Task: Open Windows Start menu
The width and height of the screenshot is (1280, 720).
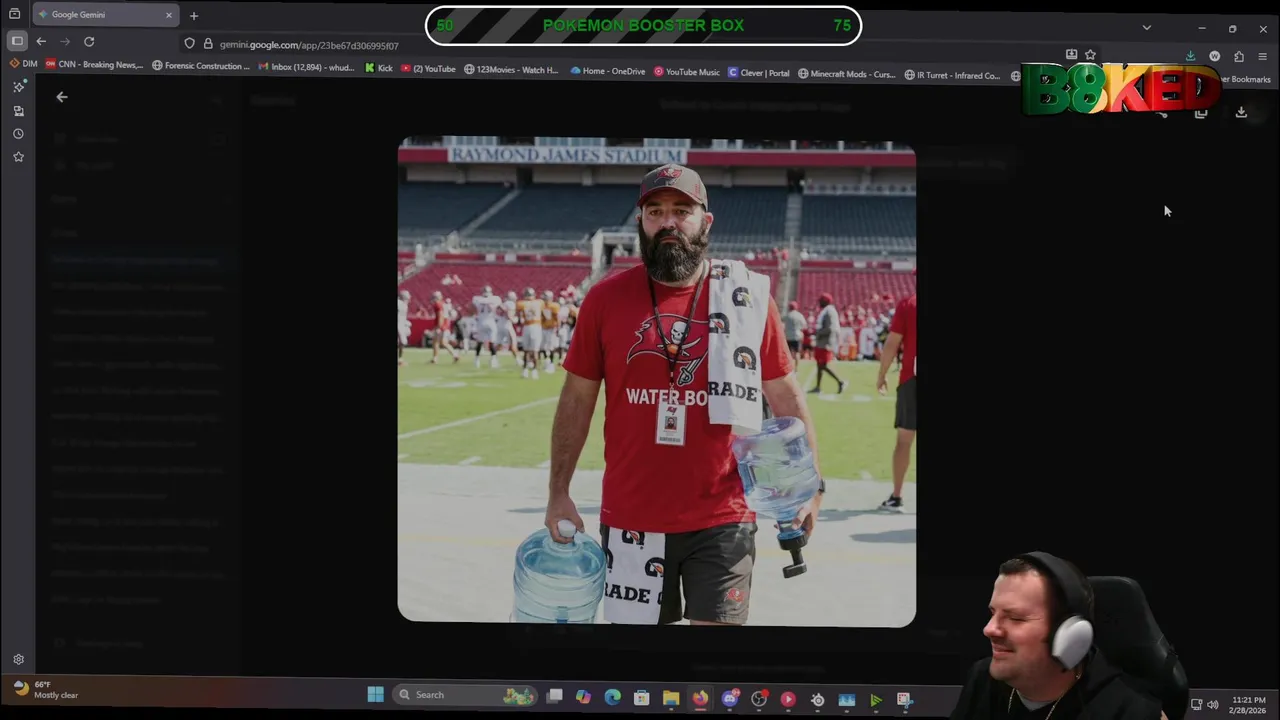Action: point(375,695)
